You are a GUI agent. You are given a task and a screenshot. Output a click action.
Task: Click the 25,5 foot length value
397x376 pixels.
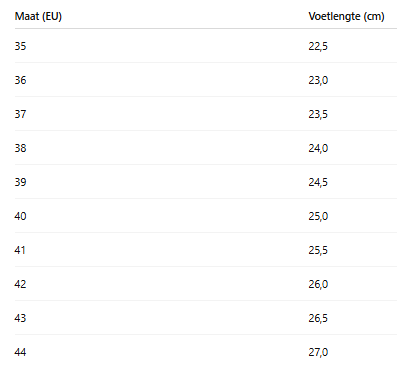click(x=318, y=250)
